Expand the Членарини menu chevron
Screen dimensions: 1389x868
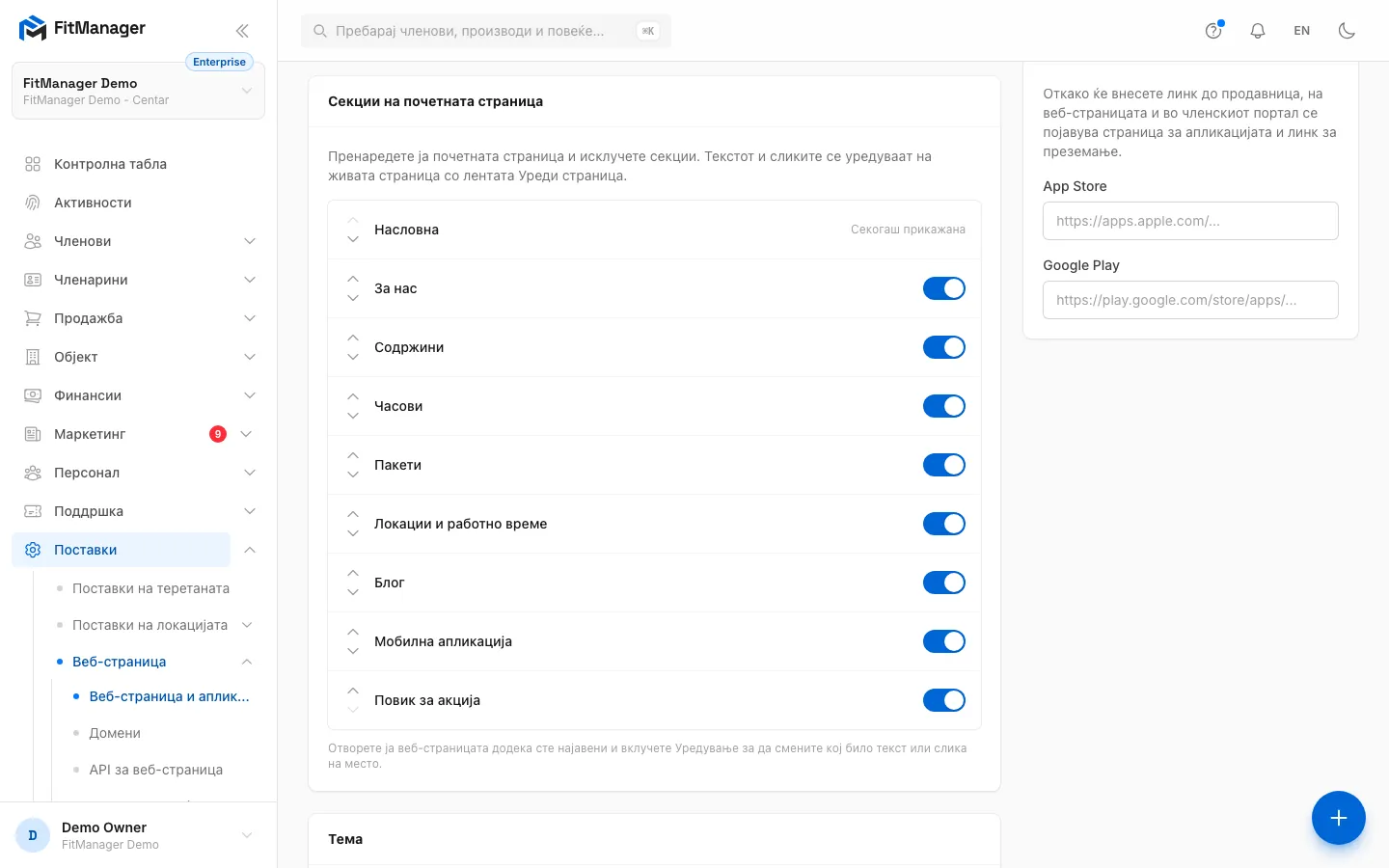pyautogui.click(x=250, y=280)
